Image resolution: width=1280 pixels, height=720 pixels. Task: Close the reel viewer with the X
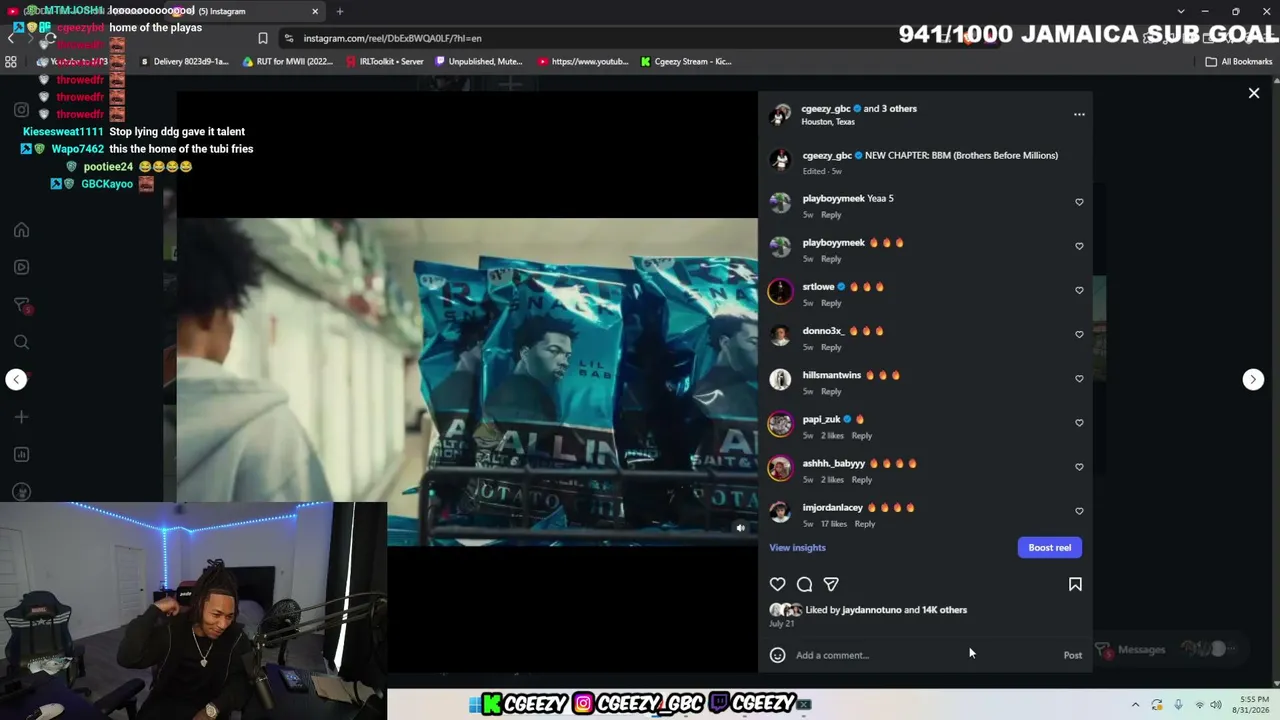point(1254,93)
